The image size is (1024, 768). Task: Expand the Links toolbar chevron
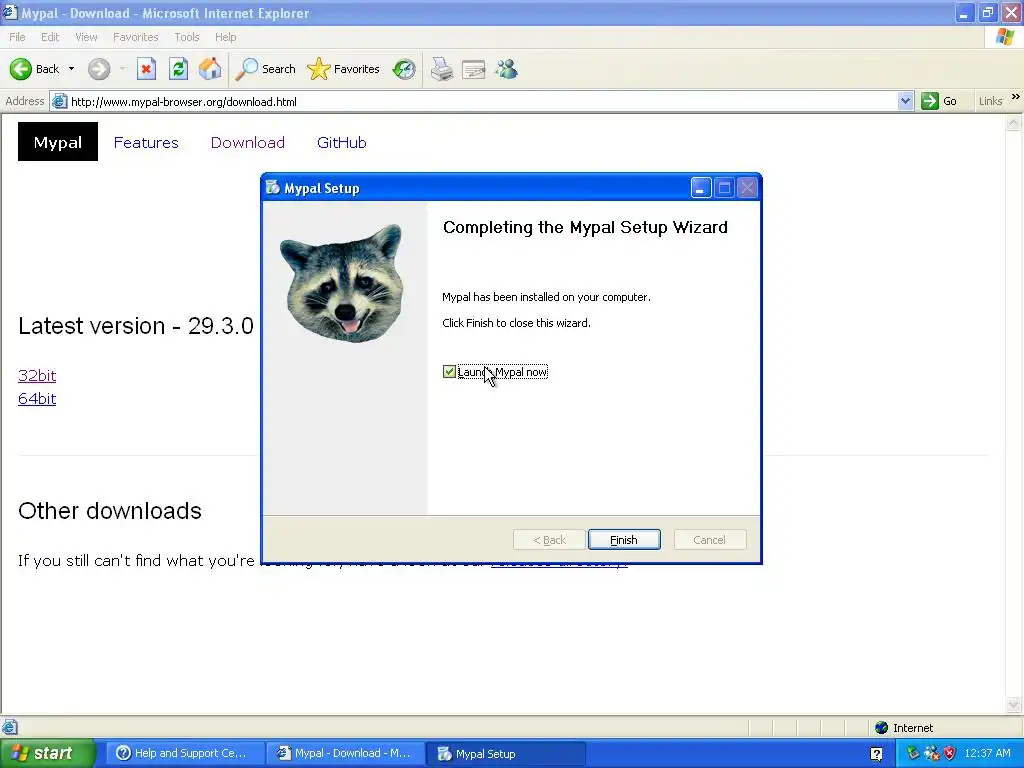click(1016, 97)
